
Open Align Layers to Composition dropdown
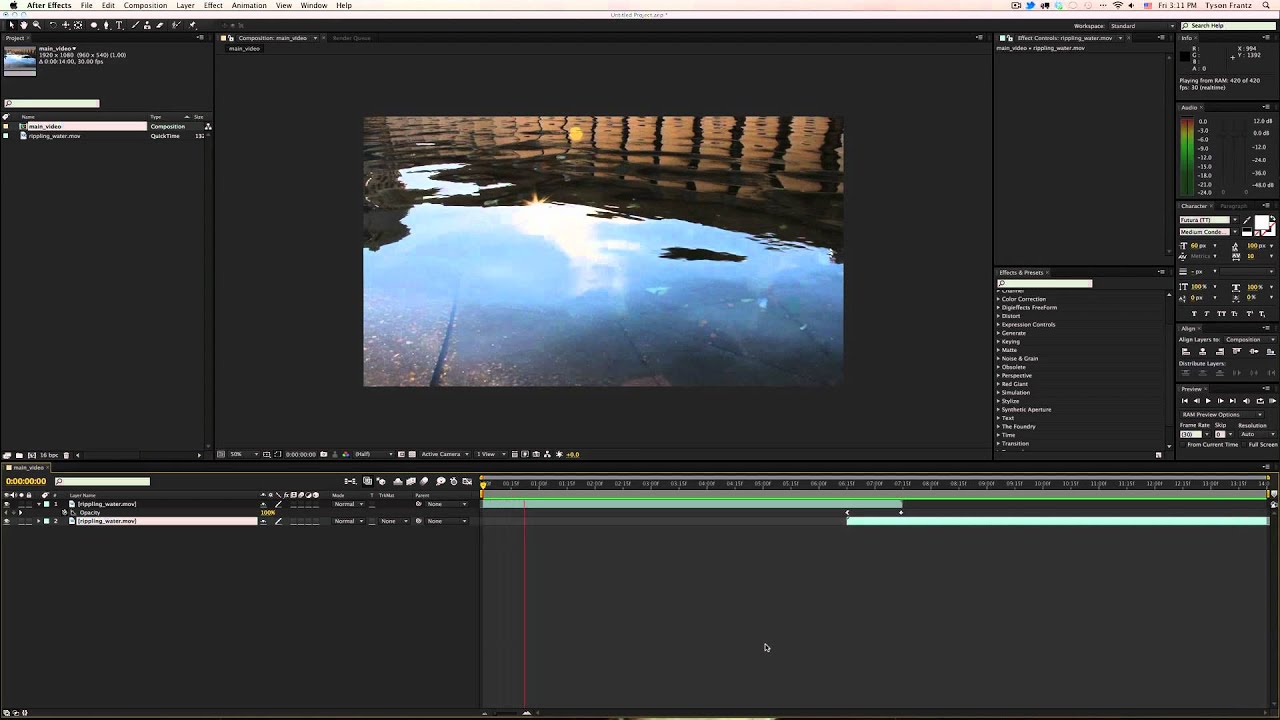(1251, 339)
